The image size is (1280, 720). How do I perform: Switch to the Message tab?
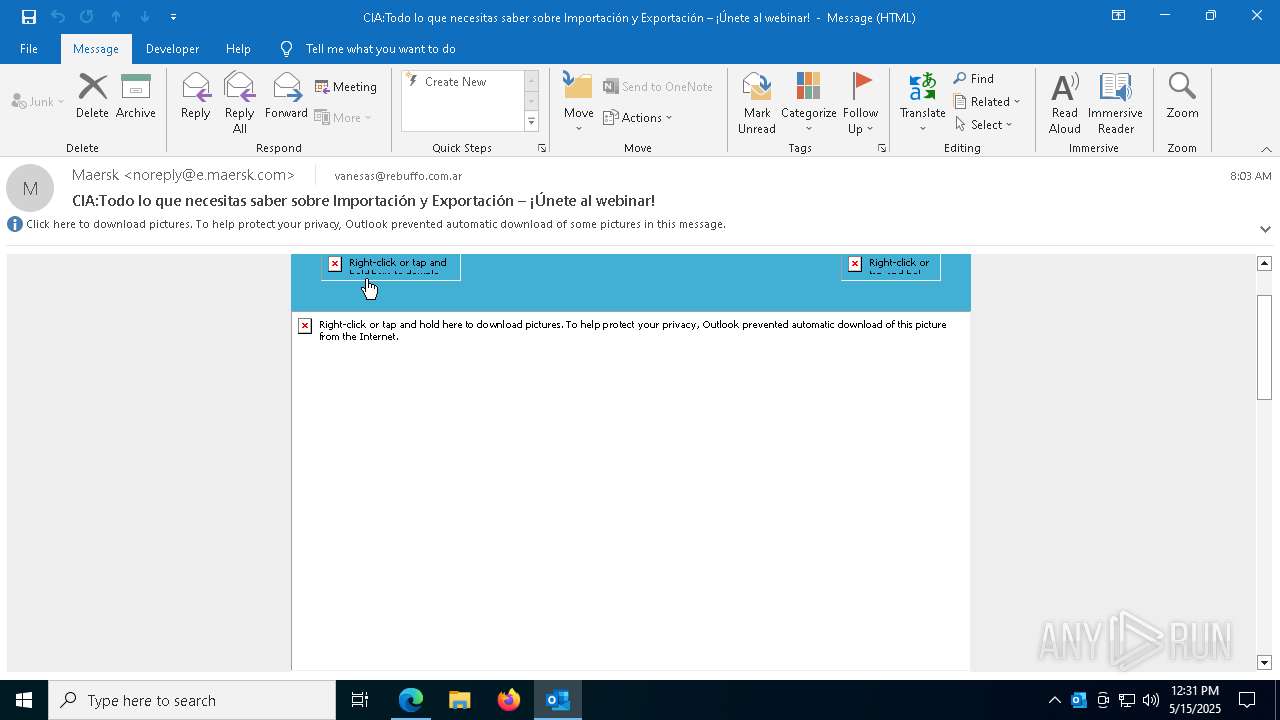pos(96,49)
